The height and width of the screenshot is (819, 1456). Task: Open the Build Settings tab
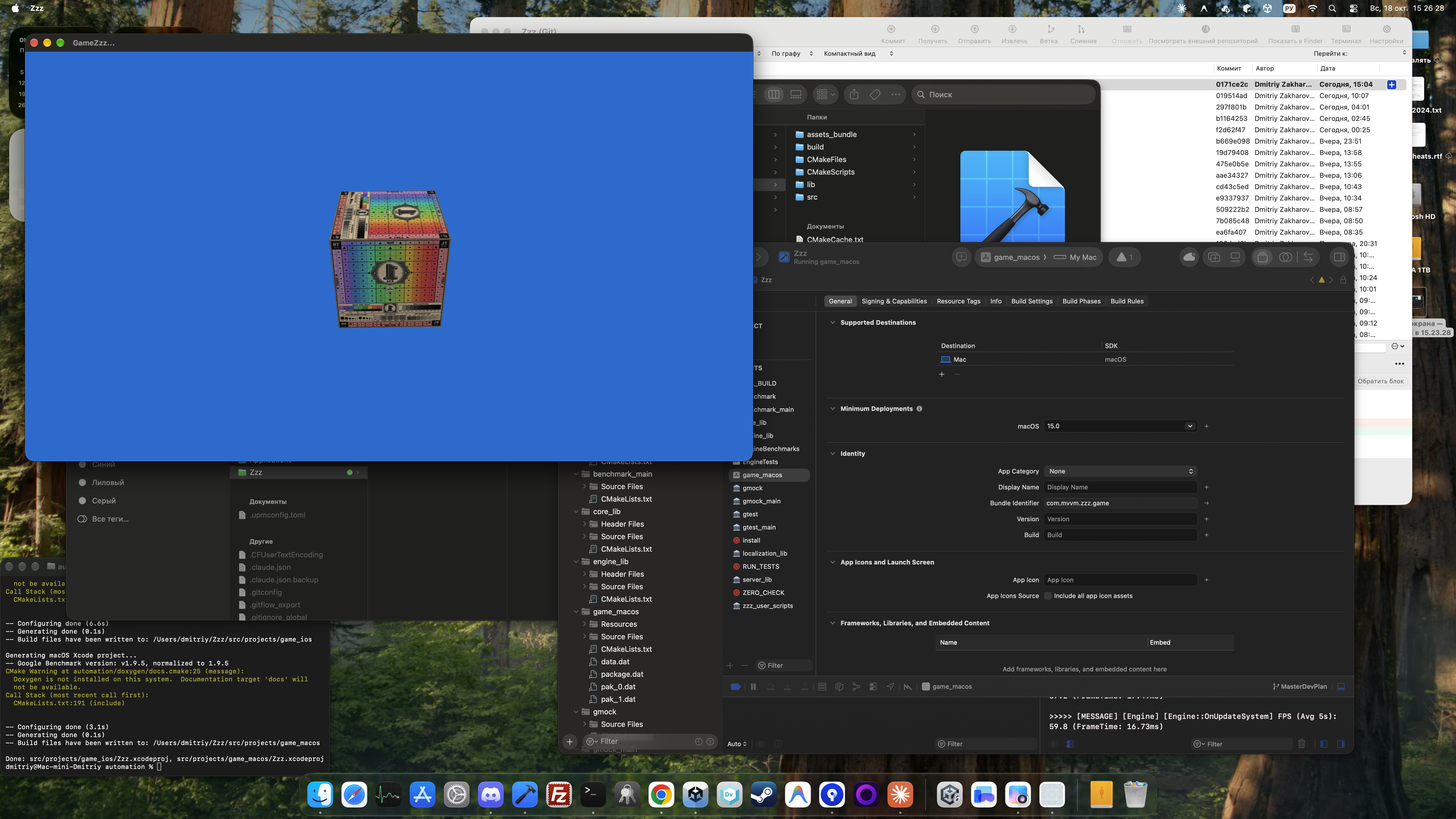point(1031,301)
